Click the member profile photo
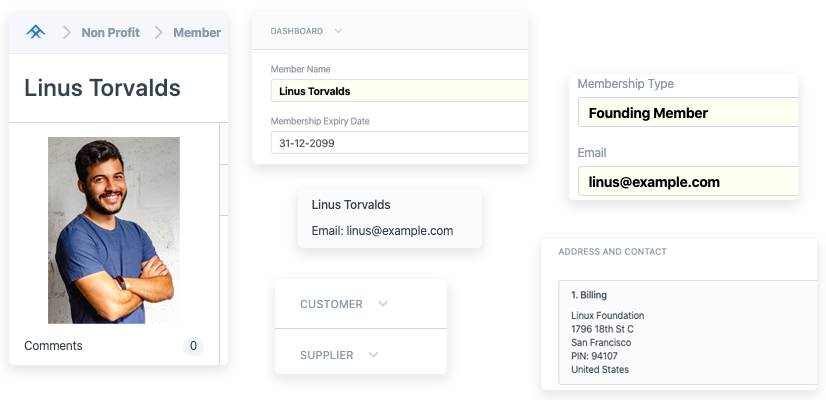The width and height of the screenshot is (826, 400). point(114,230)
